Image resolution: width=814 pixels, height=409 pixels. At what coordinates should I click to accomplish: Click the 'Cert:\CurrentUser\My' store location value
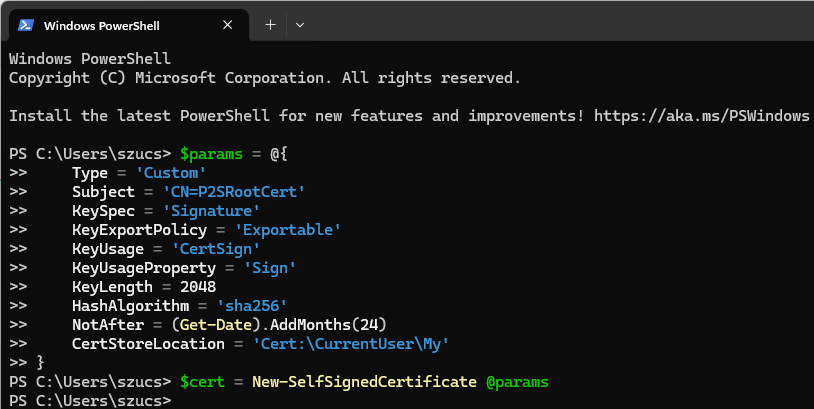click(351, 343)
